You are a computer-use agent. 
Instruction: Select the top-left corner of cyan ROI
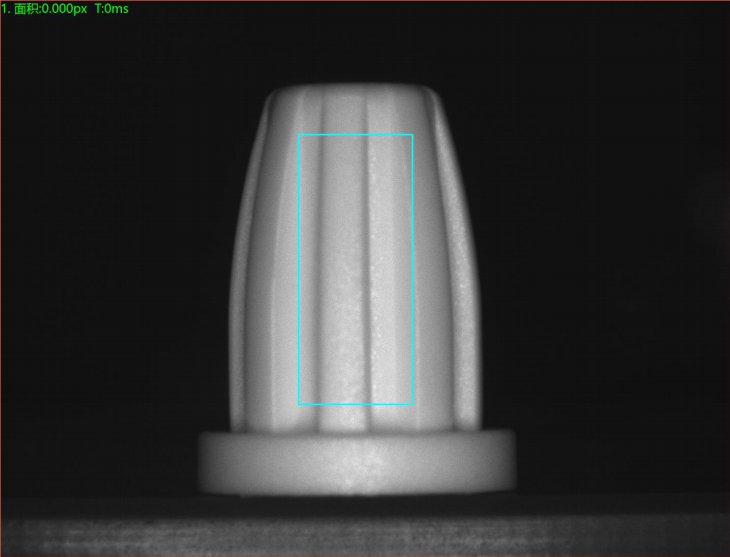pos(299,135)
